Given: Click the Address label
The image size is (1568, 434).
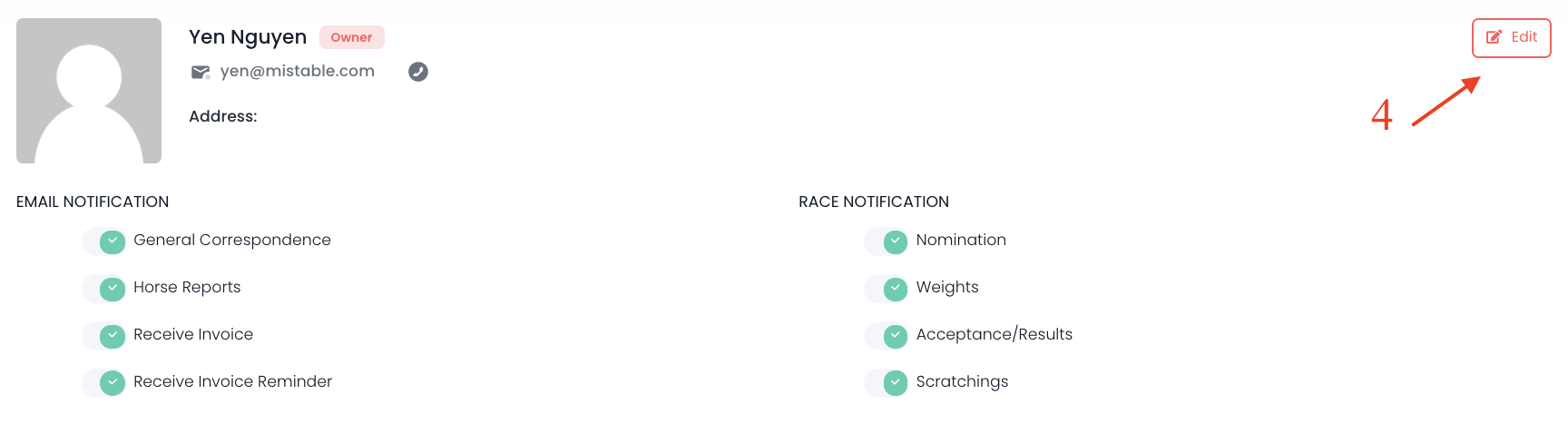Looking at the screenshot, I should pyautogui.click(x=222, y=116).
